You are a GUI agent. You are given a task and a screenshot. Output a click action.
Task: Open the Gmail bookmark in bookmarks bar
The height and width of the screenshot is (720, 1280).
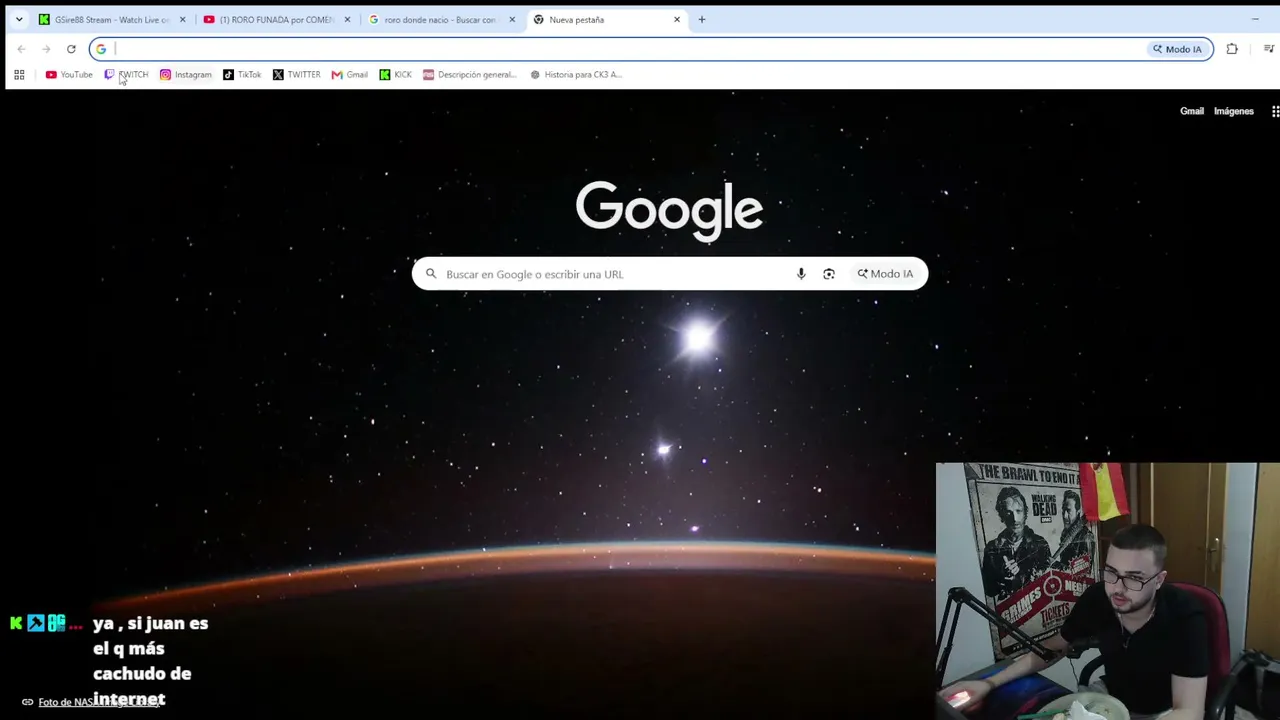click(350, 75)
